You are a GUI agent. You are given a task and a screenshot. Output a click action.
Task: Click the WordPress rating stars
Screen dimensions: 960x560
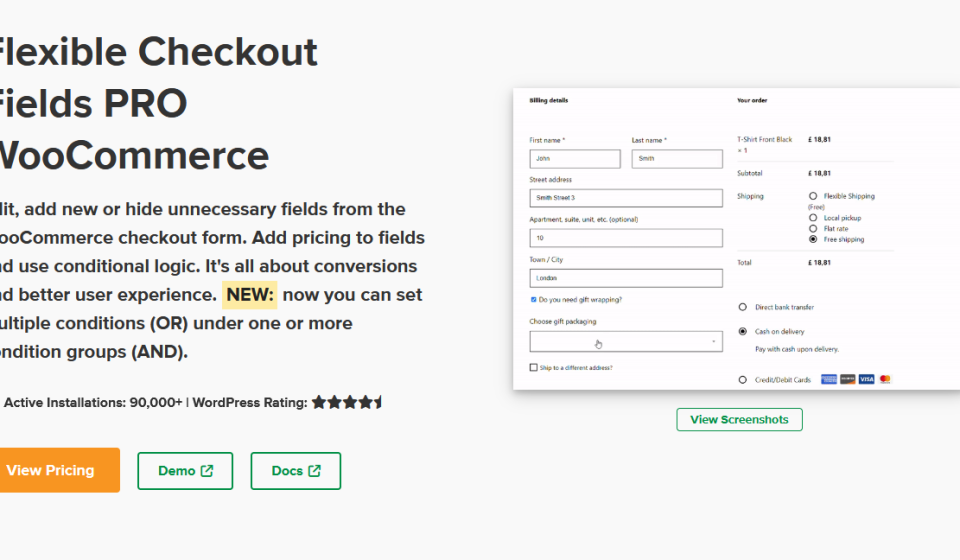point(347,402)
